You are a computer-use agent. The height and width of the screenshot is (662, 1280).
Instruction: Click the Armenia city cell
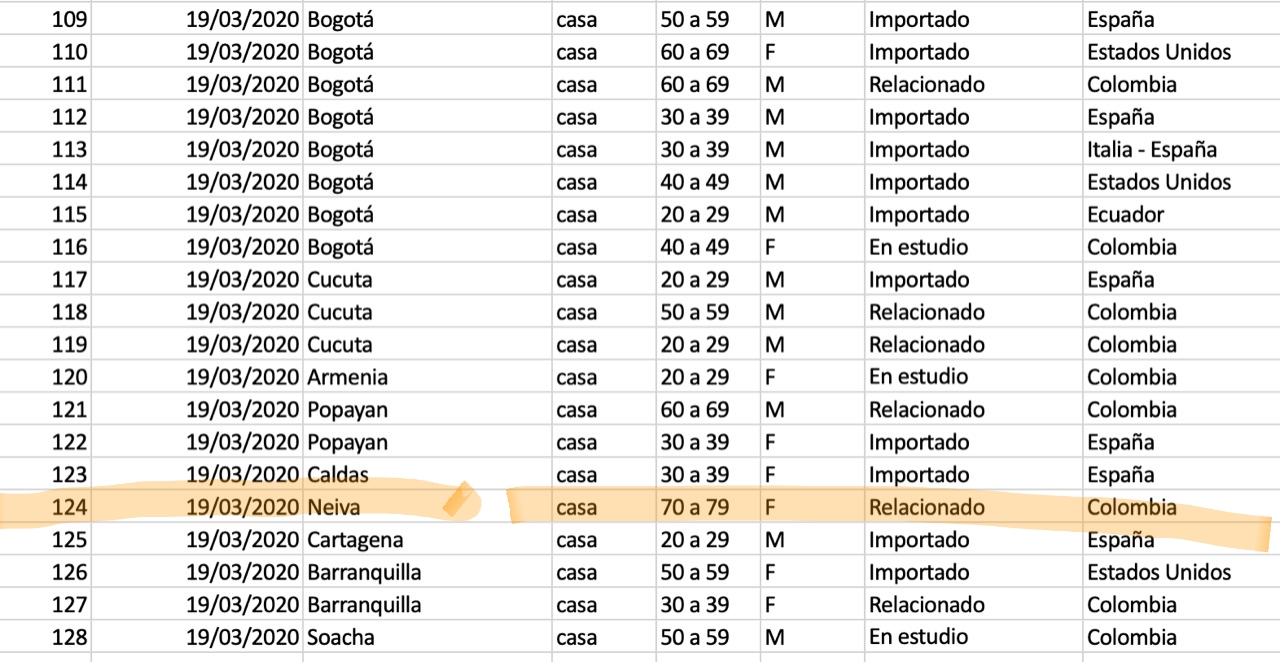tap(427, 377)
